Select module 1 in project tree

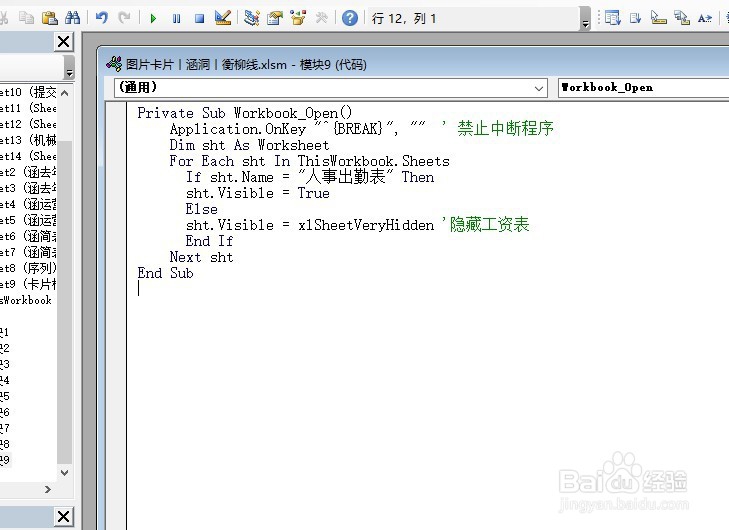point(5,332)
